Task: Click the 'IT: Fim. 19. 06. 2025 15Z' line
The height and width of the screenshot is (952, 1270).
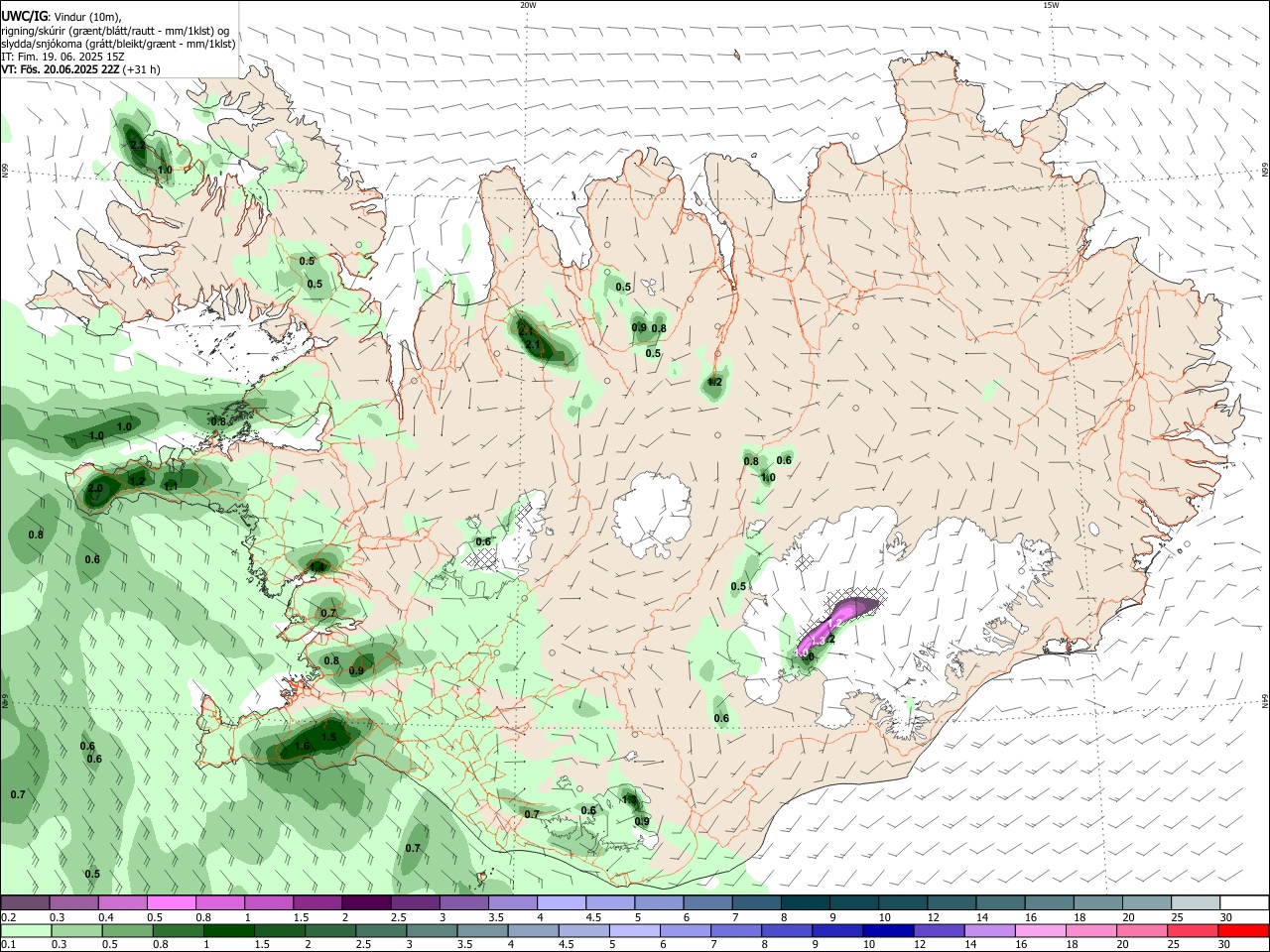Action: click(63, 57)
